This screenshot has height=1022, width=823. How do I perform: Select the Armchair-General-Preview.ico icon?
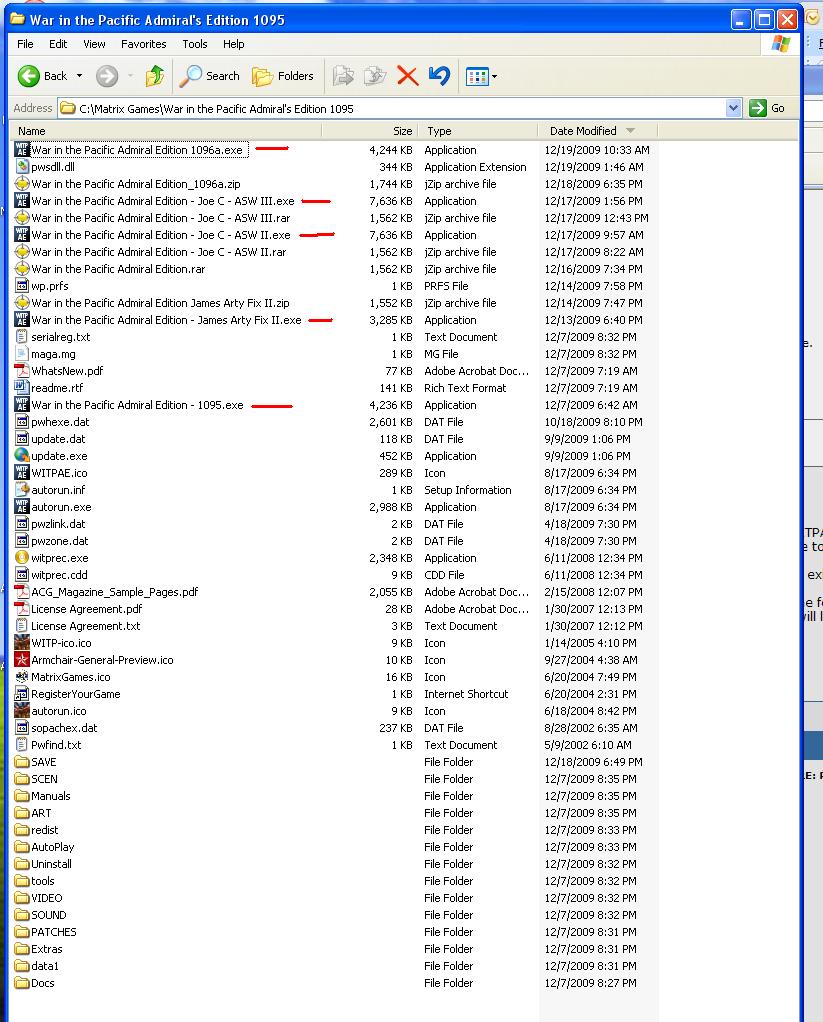click(22, 660)
